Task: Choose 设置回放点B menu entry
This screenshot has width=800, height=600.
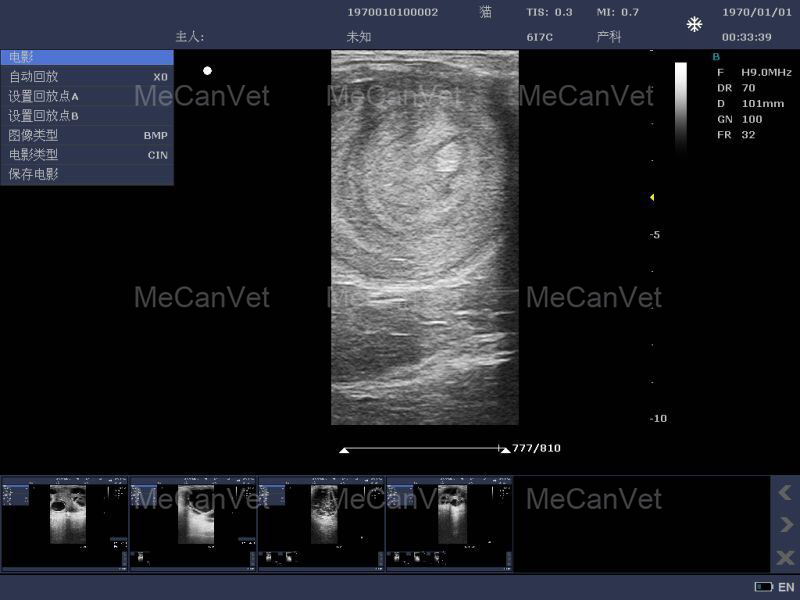Action: [x=87, y=116]
